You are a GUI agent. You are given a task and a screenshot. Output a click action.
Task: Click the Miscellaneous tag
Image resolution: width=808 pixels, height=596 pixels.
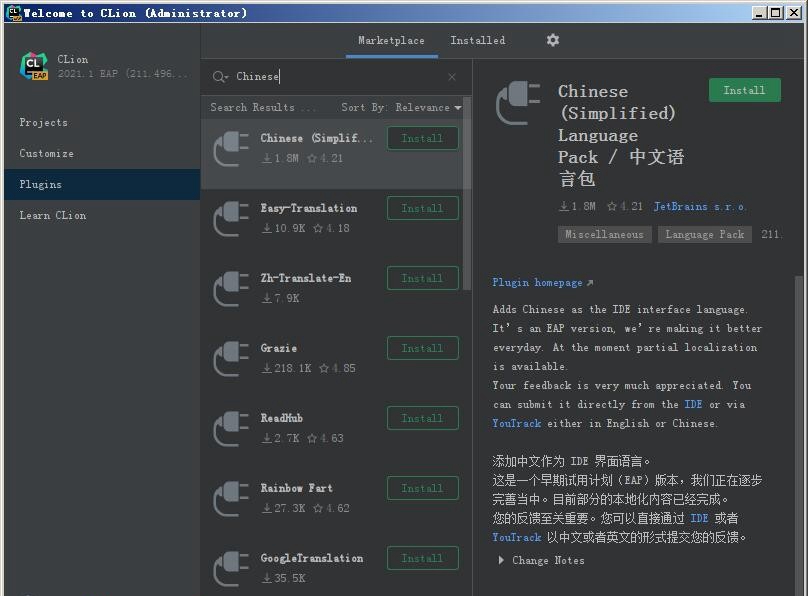pos(604,234)
